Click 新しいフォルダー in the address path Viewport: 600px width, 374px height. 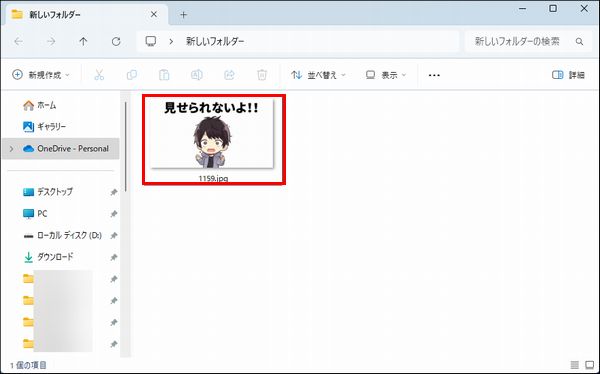[215, 41]
